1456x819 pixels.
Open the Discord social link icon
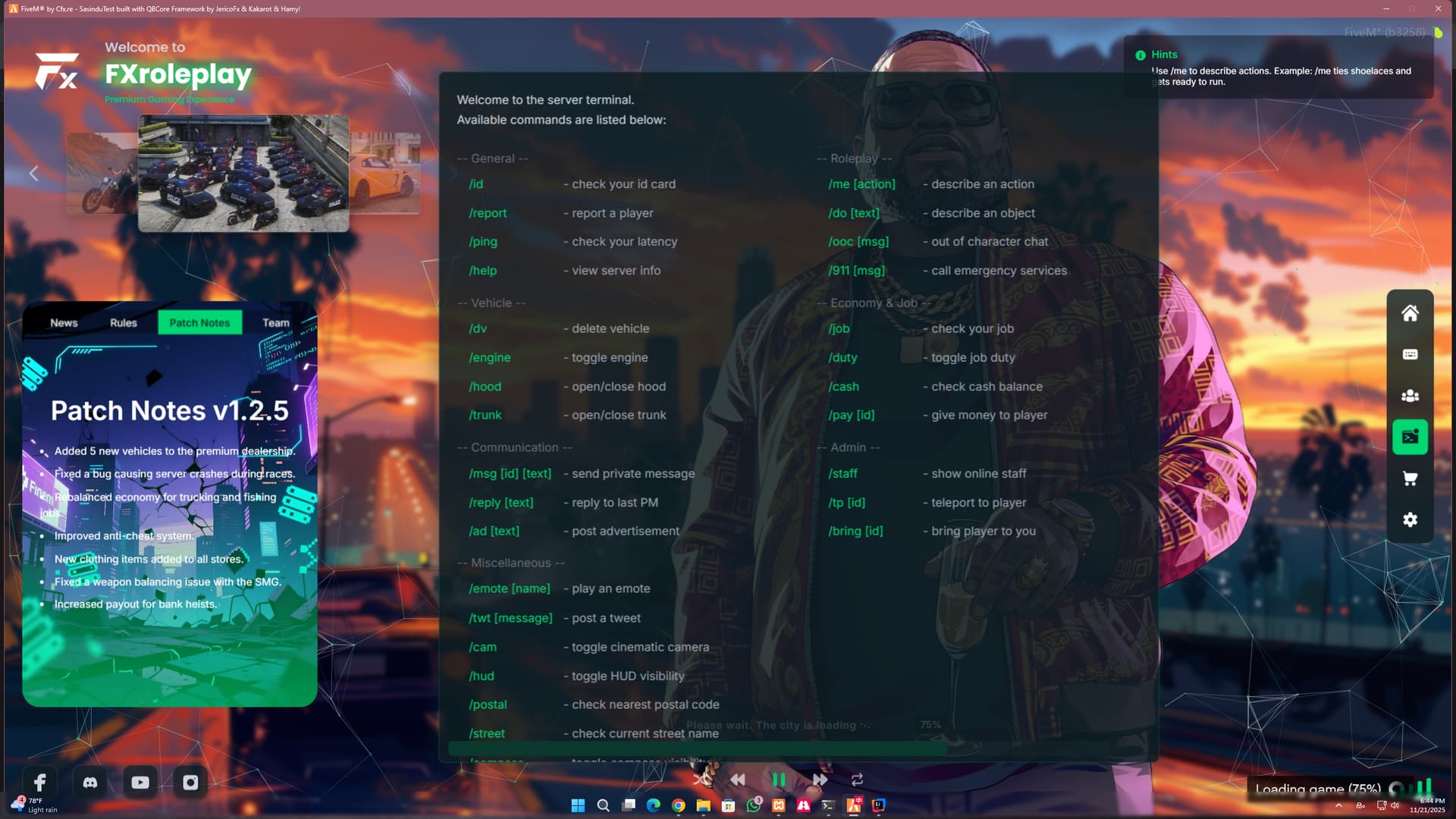point(90,782)
